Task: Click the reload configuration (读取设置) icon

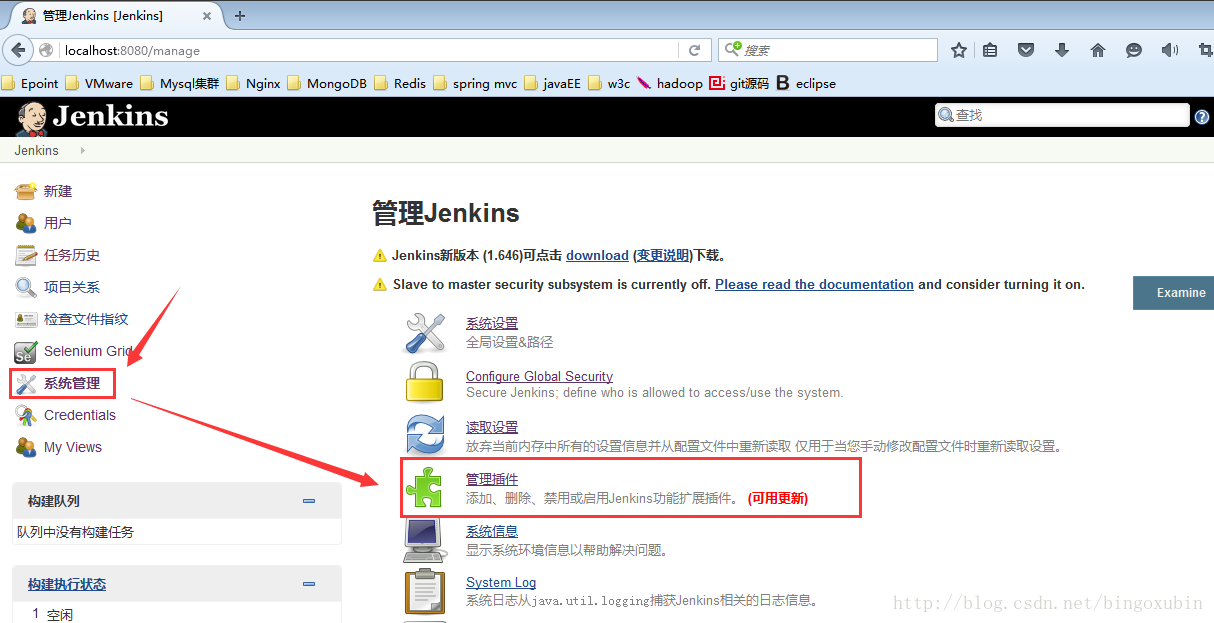Action: 425,436
